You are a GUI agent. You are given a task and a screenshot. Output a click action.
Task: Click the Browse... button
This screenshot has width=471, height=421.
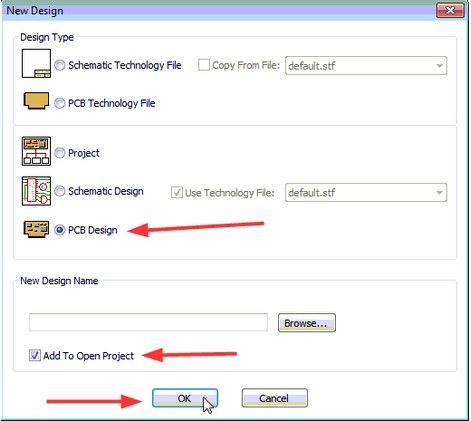[x=307, y=323]
